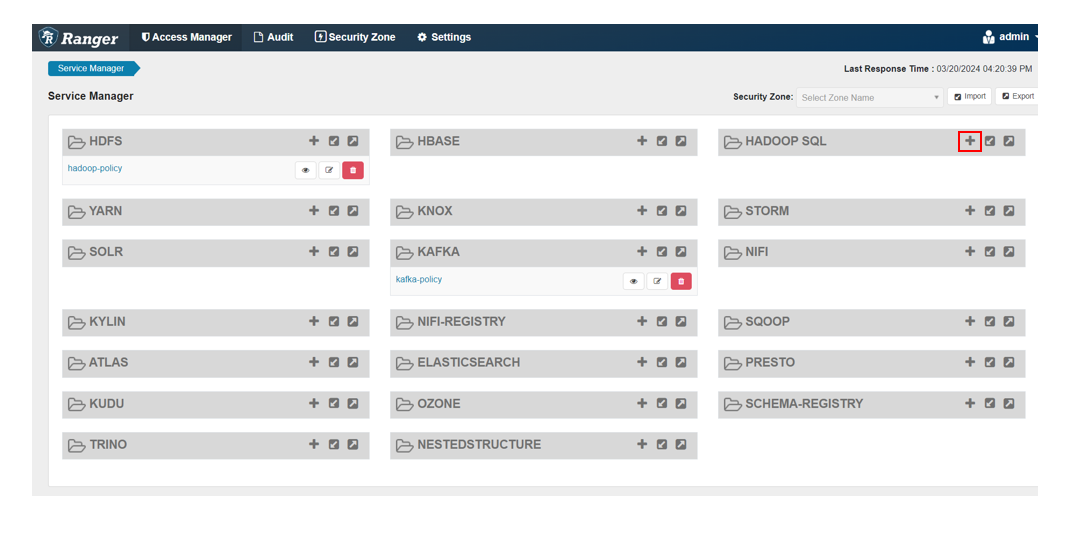Export the HADOOP SQL service type

click(x=1008, y=141)
